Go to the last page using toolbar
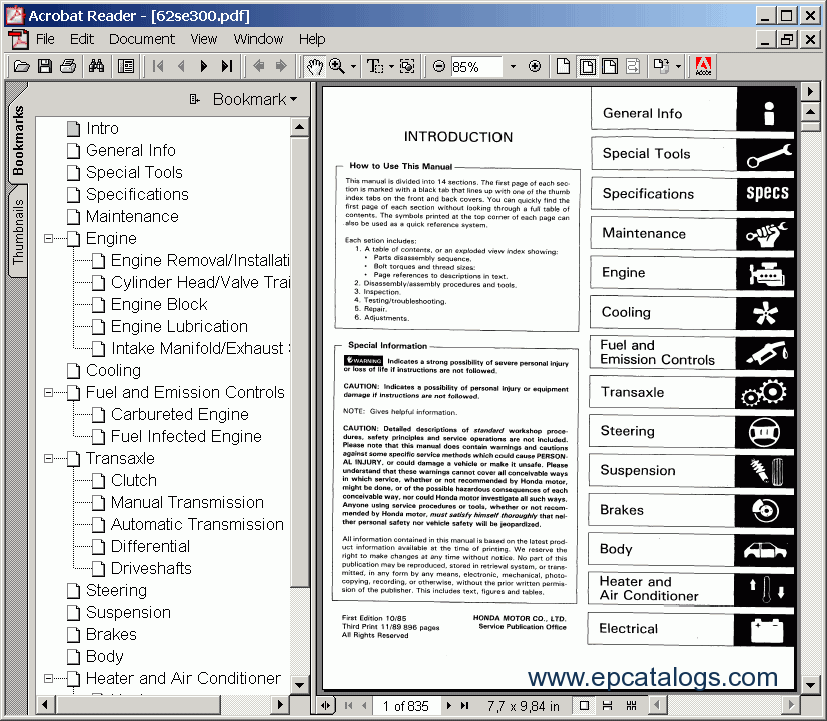 click(x=227, y=66)
